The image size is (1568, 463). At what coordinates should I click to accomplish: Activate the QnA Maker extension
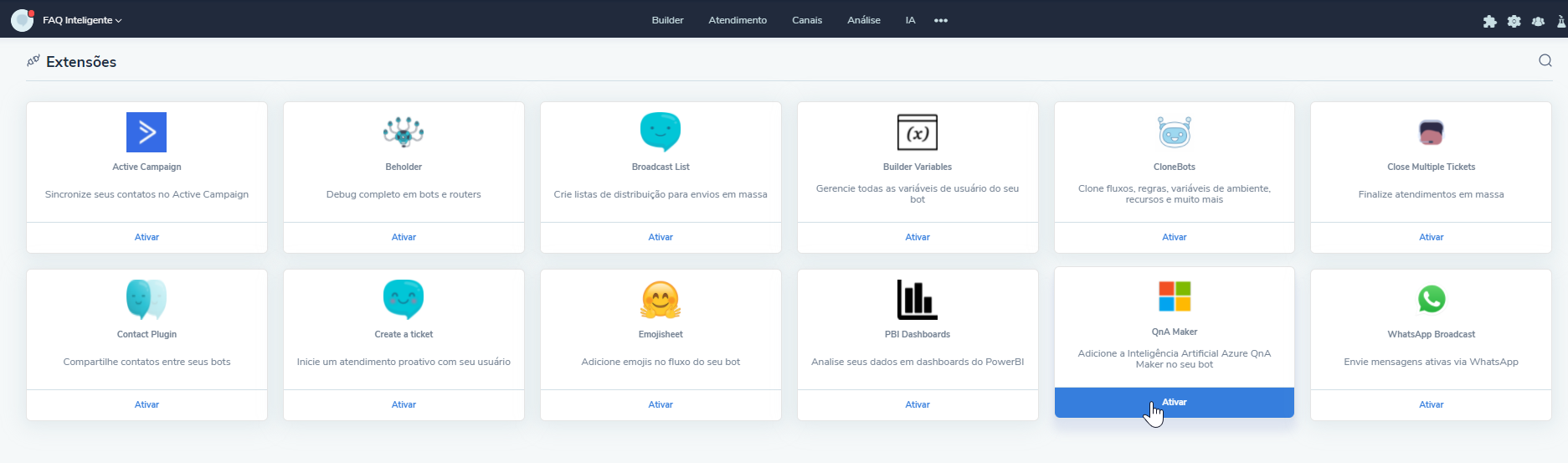tap(1174, 402)
